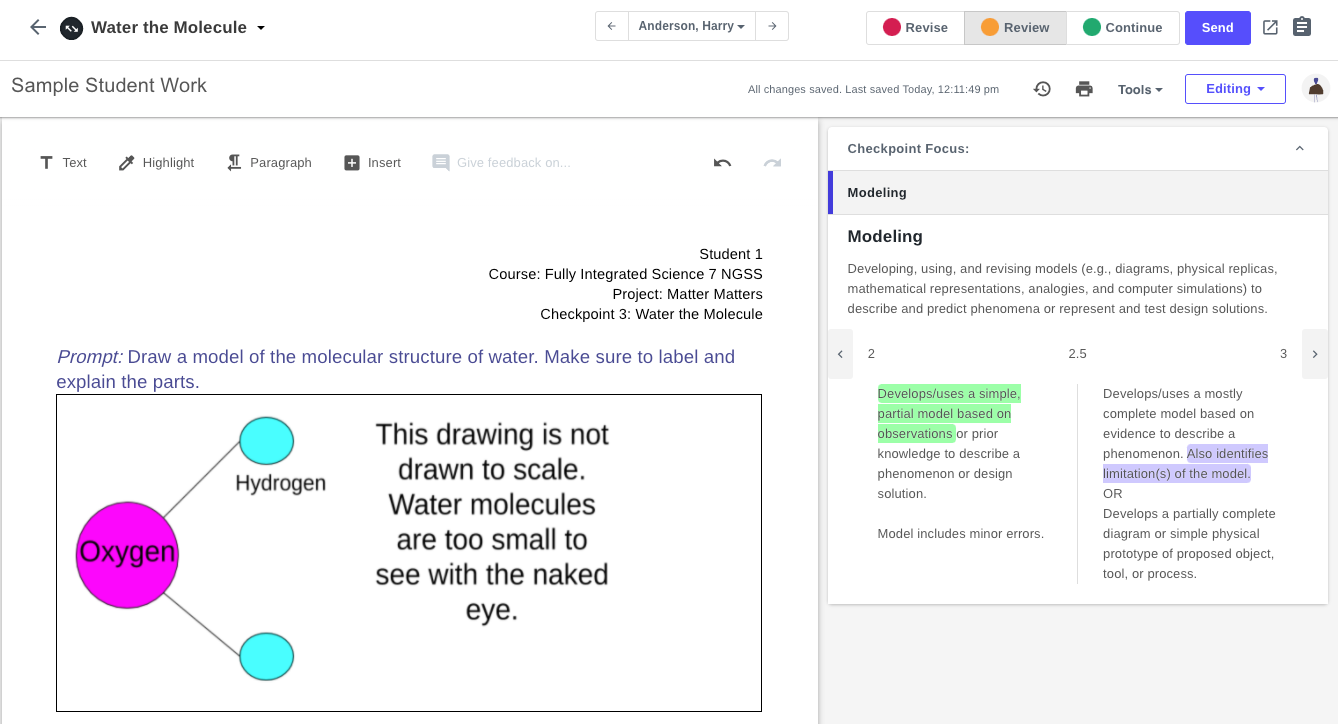1338x724 pixels.
Task: Advance to the next student
Action: [772, 26]
